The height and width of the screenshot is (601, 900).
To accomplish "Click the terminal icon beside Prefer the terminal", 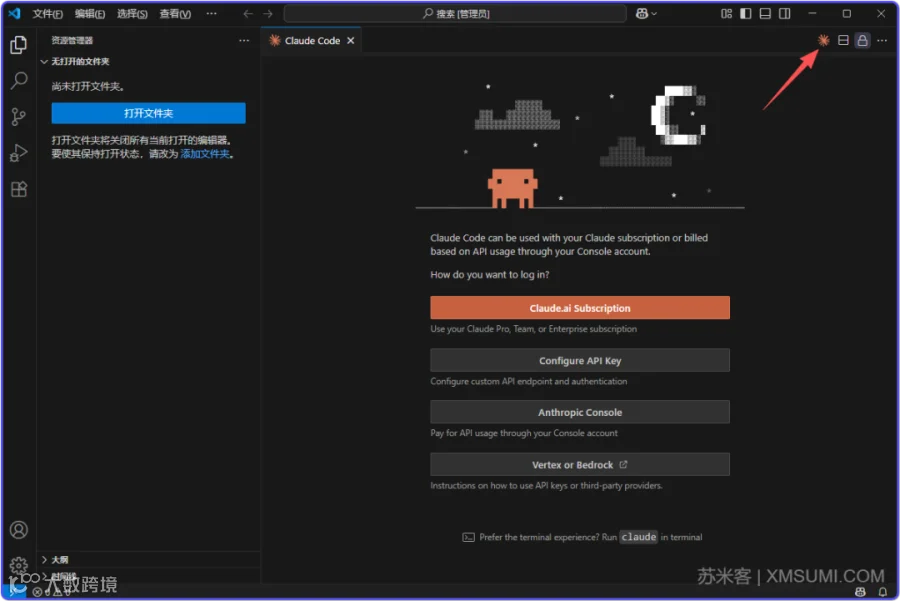I will (468, 537).
